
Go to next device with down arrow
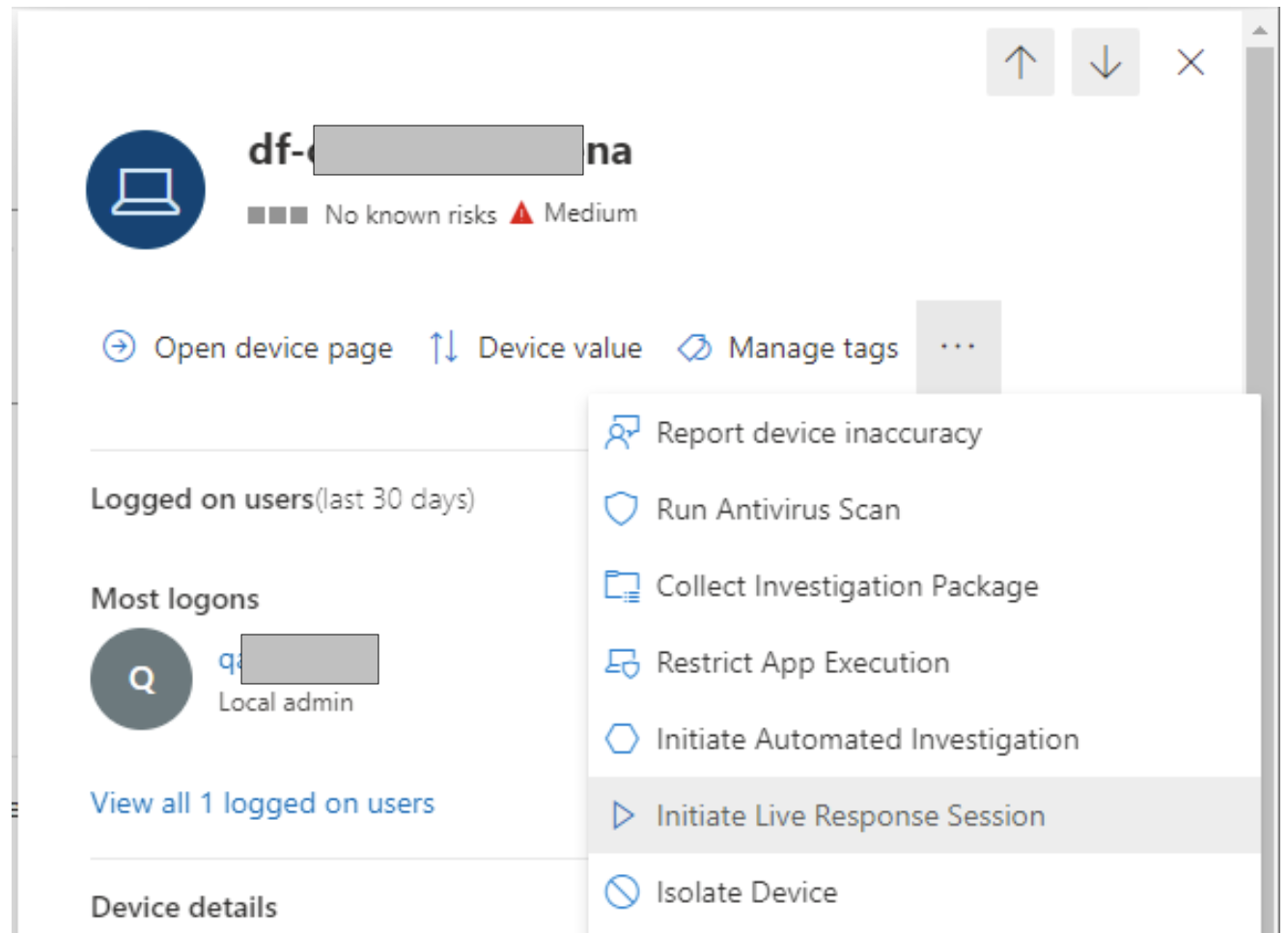[x=1105, y=63]
